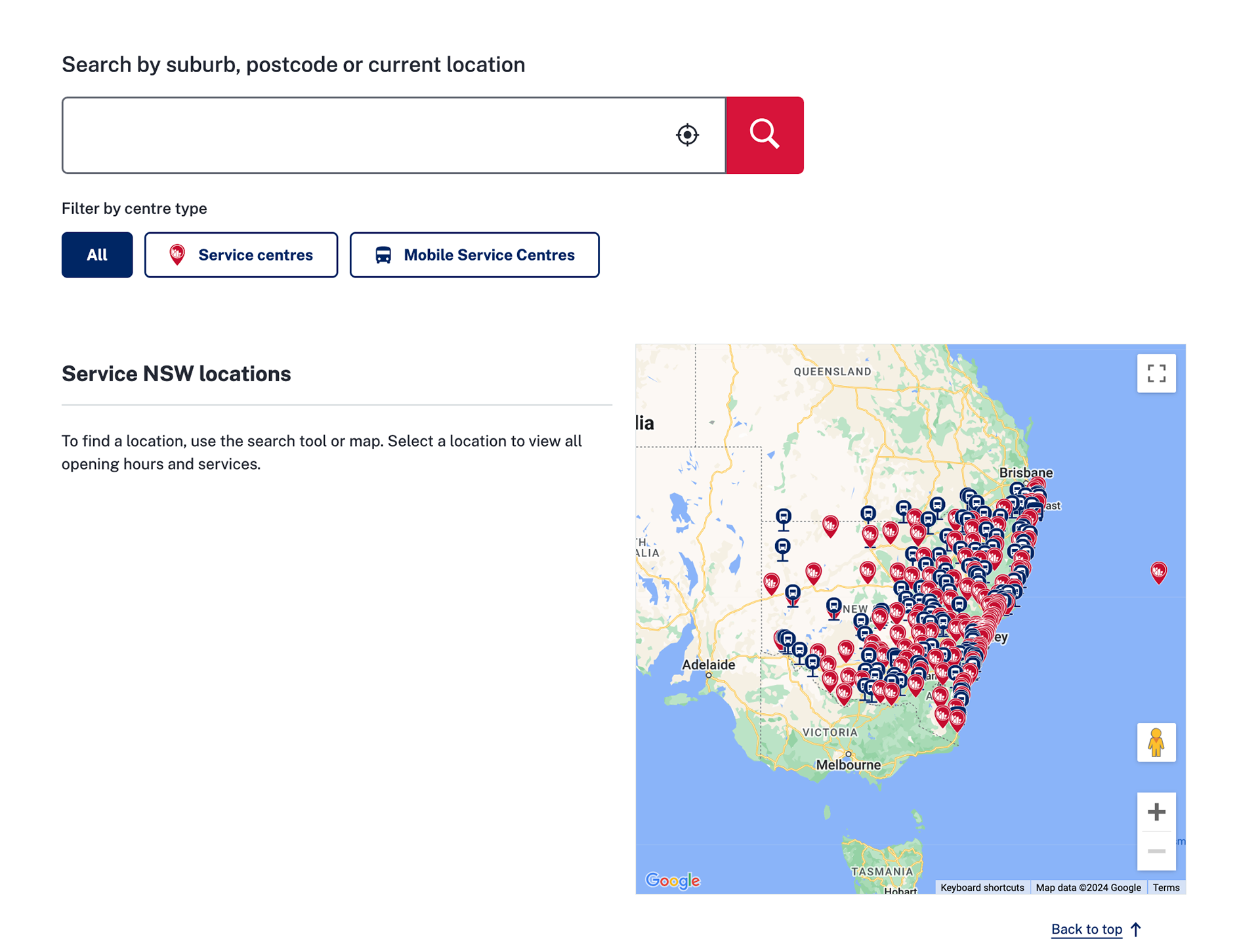Viewport: 1260px width, 952px height.
Task: Use current location crosshair icon
Action: 687,135
